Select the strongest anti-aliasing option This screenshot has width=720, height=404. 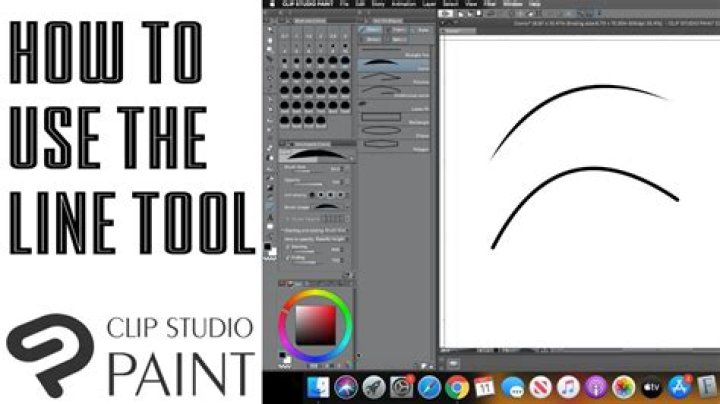340,194
